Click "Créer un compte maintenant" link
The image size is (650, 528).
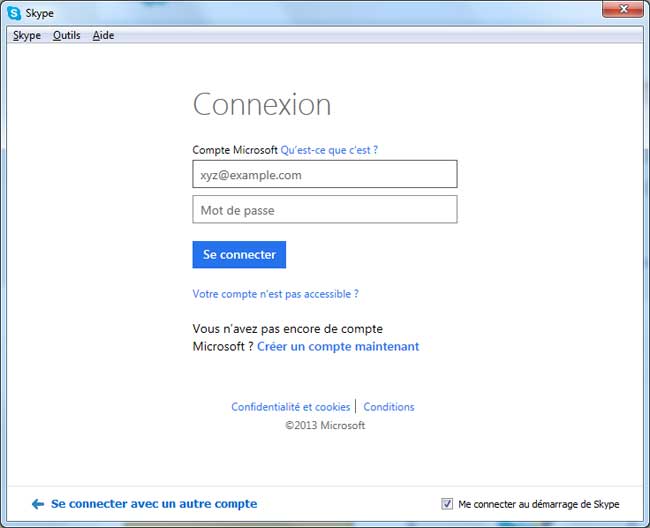[338, 346]
